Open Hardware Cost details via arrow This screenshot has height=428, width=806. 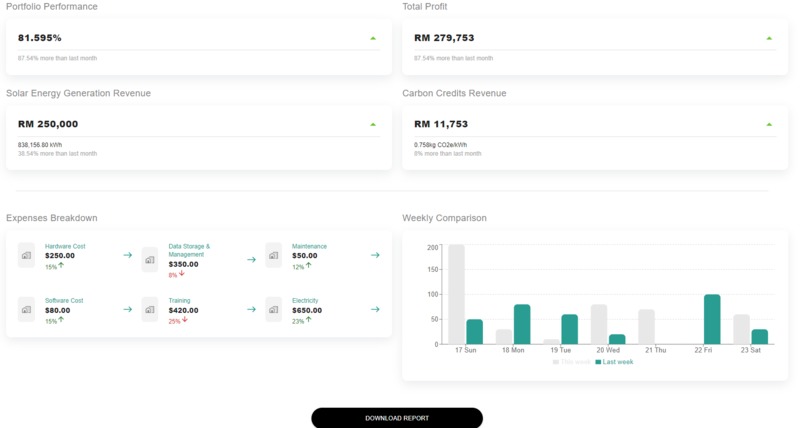click(x=127, y=255)
